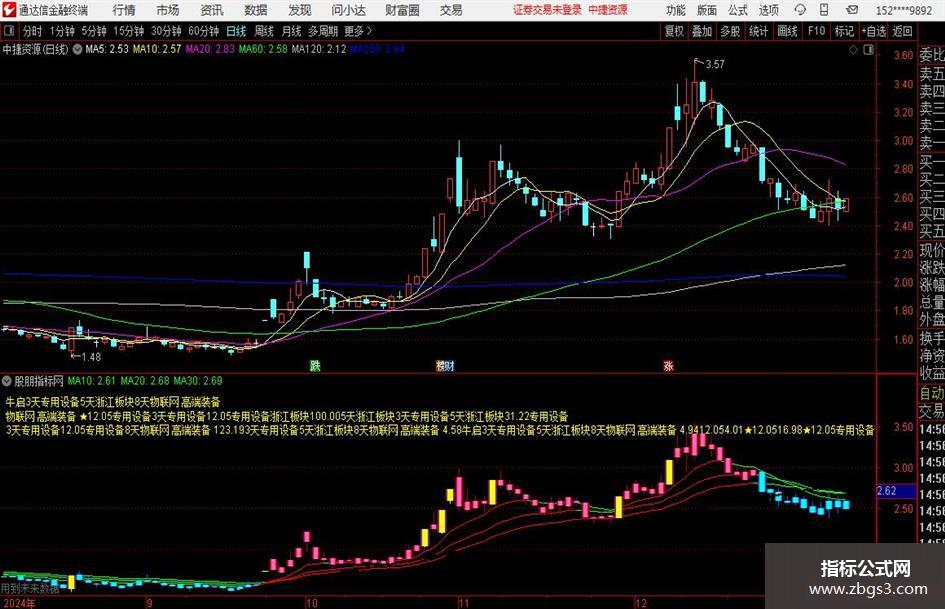
Task: Open the 多周期 multi-period view
Action: point(323,31)
